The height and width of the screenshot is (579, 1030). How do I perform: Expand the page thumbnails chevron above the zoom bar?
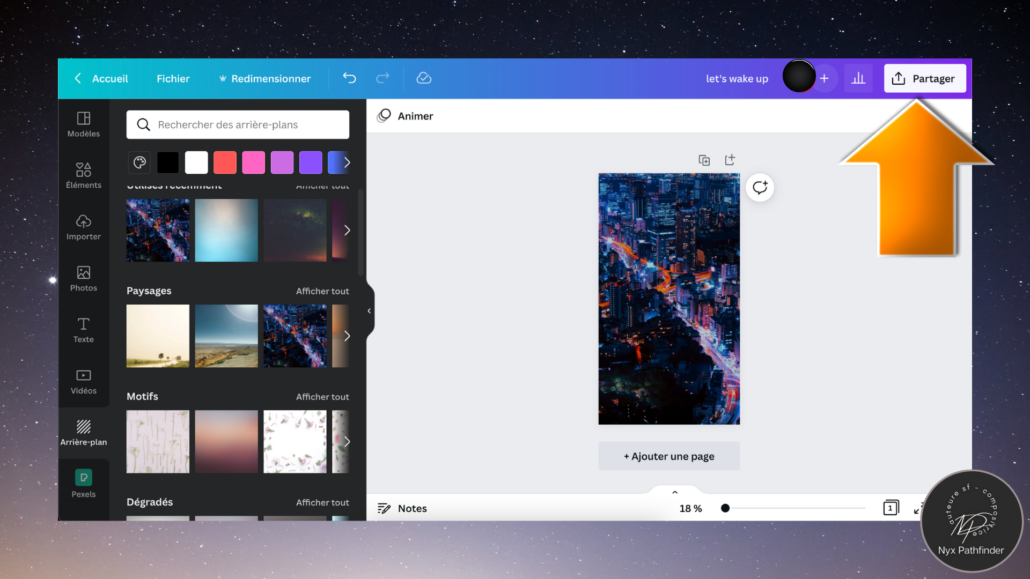pyautogui.click(x=675, y=492)
